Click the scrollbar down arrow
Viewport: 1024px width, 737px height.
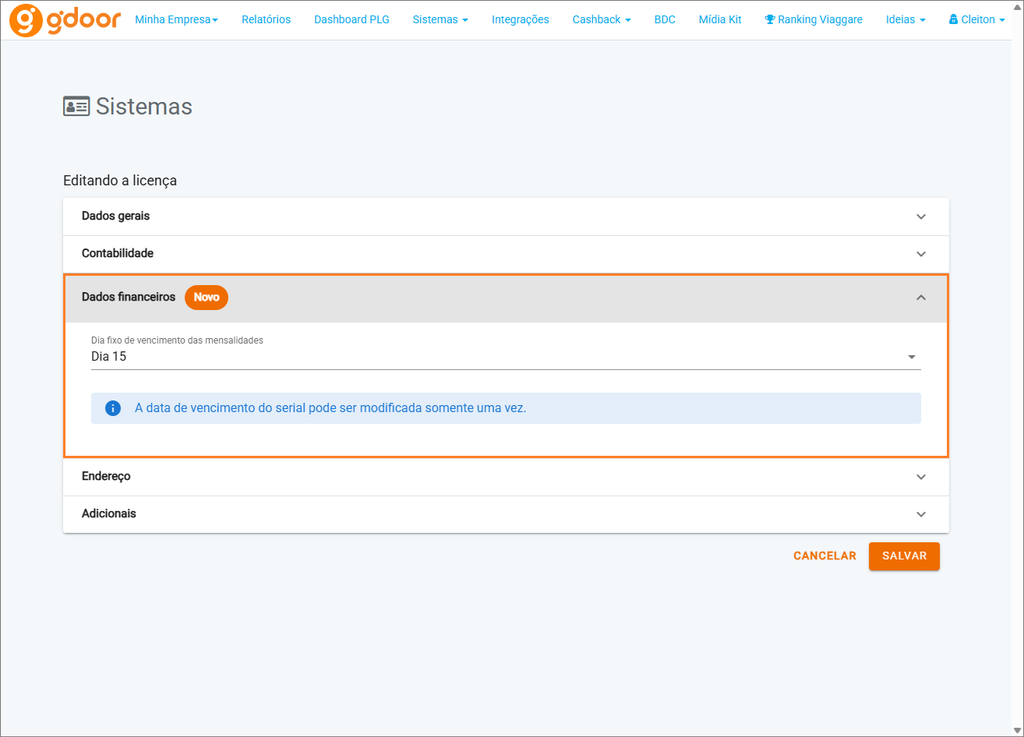1017,730
